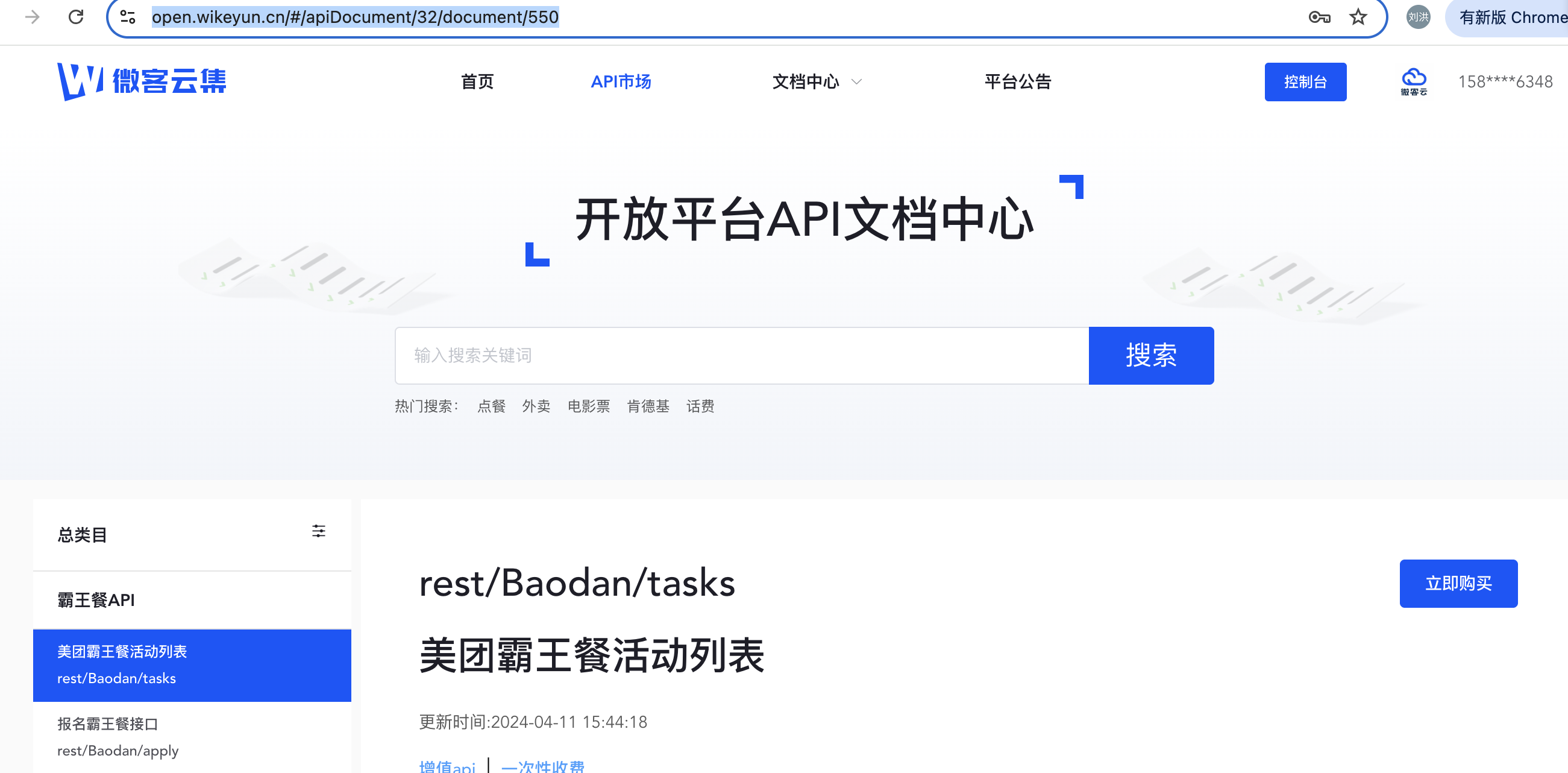Image resolution: width=1568 pixels, height=773 pixels.
Task: Bookmark page with the star icon
Action: coord(1358,17)
